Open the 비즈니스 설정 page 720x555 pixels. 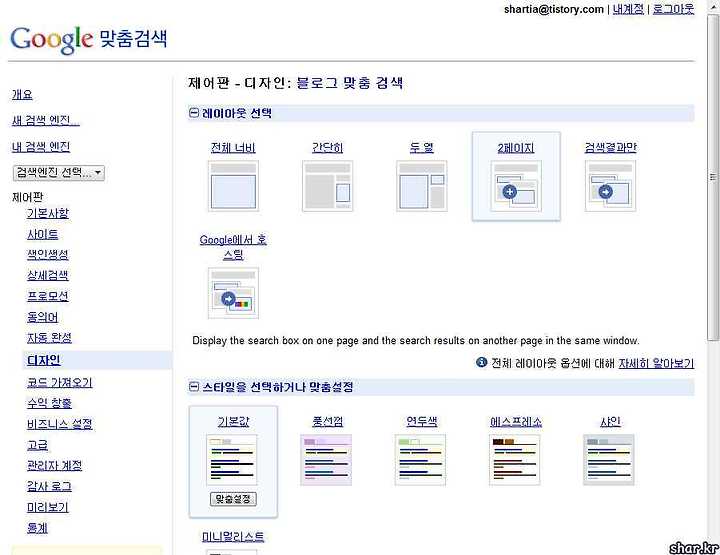(x=60, y=424)
